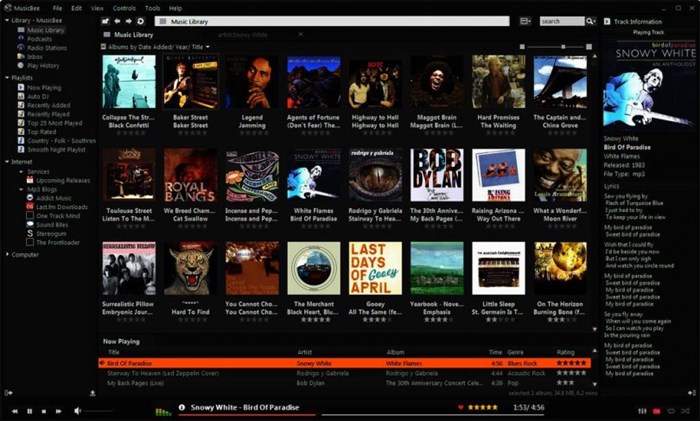The width and height of the screenshot is (700, 421).
Task: Collapse the Internet tree section
Action: point(7,162)
